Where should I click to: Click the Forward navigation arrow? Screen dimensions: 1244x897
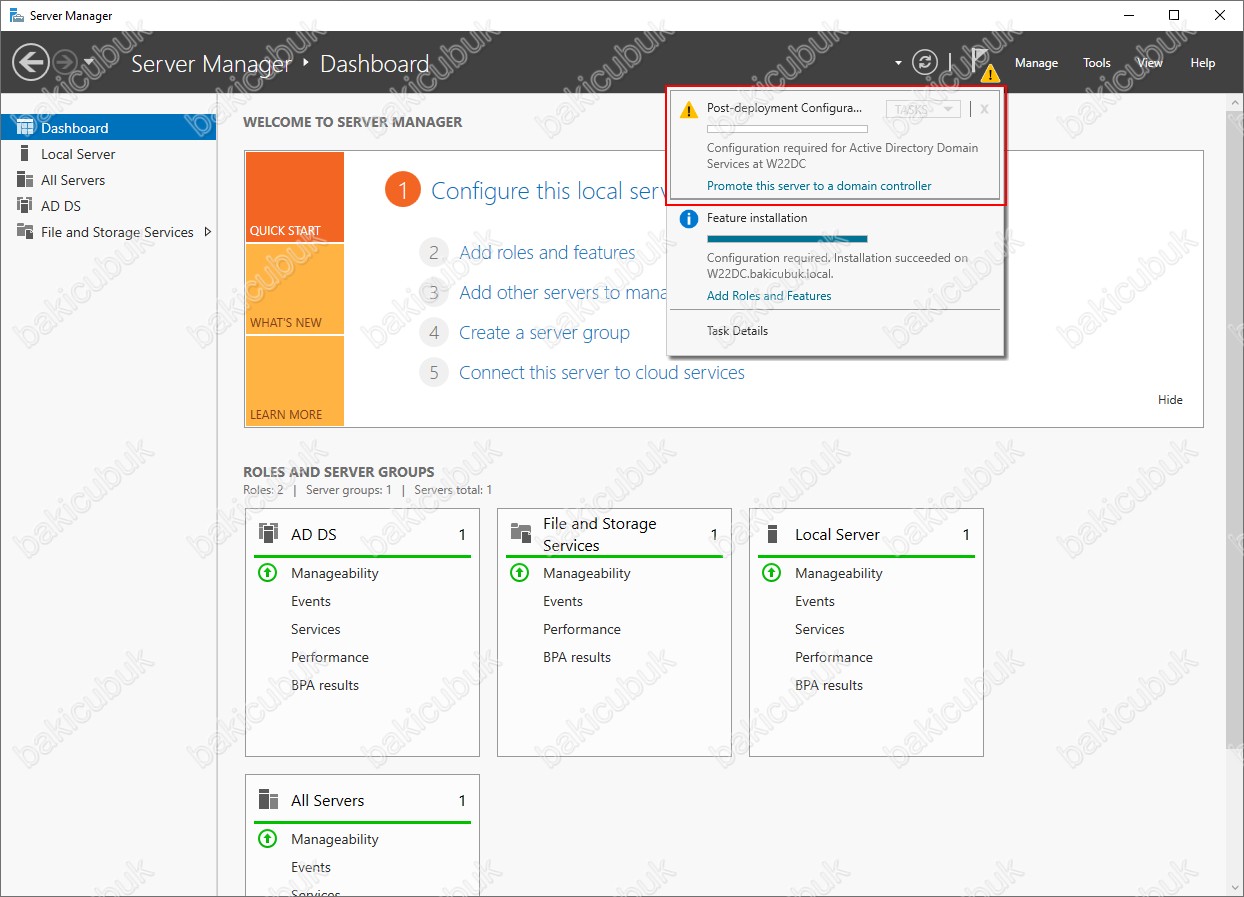click(64, 63)
